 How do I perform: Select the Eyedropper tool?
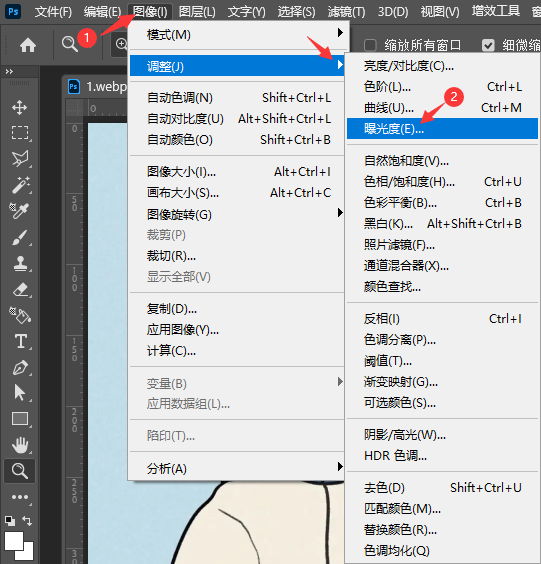19,211
